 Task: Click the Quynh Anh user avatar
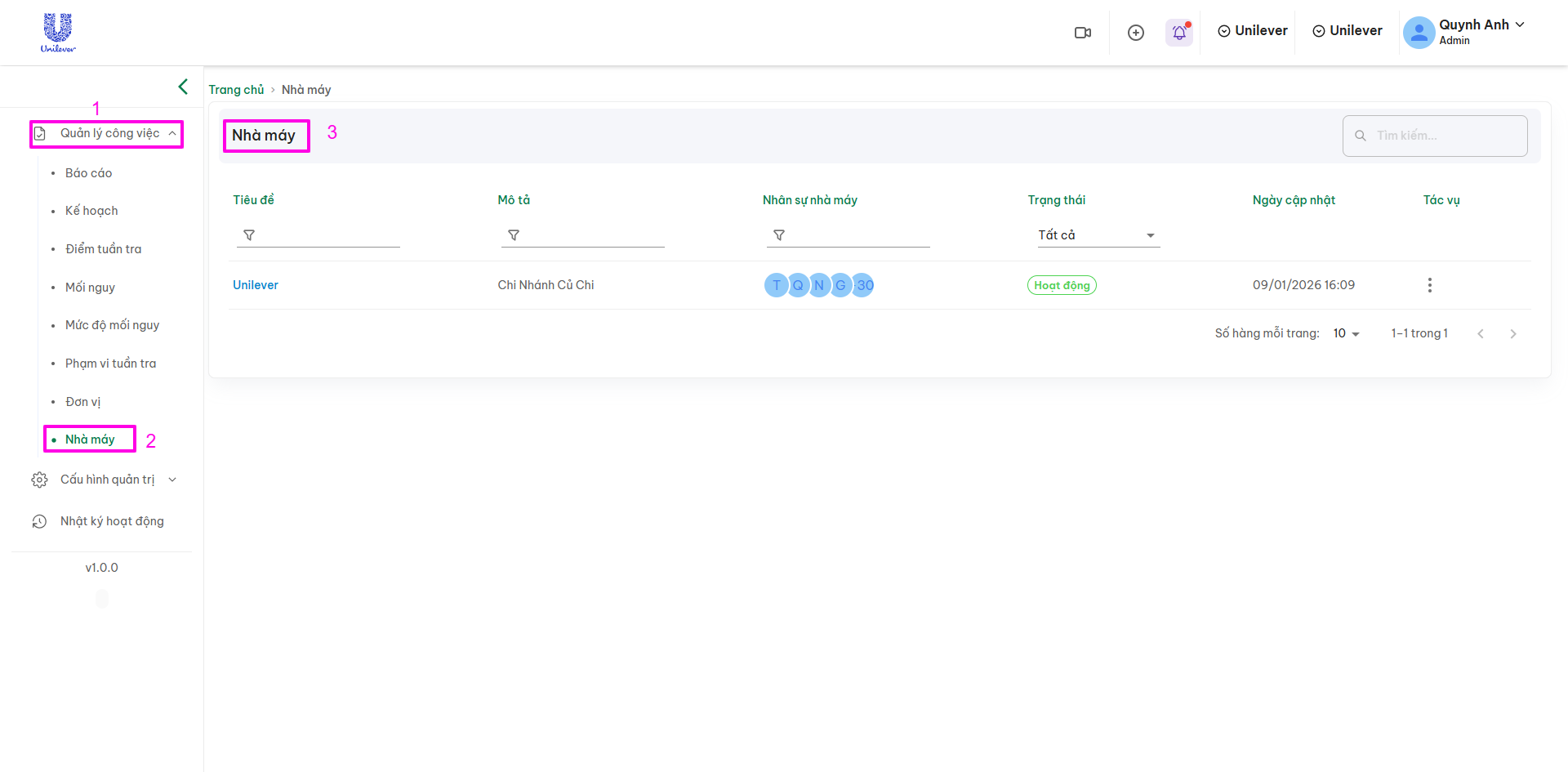[1419, 33]
